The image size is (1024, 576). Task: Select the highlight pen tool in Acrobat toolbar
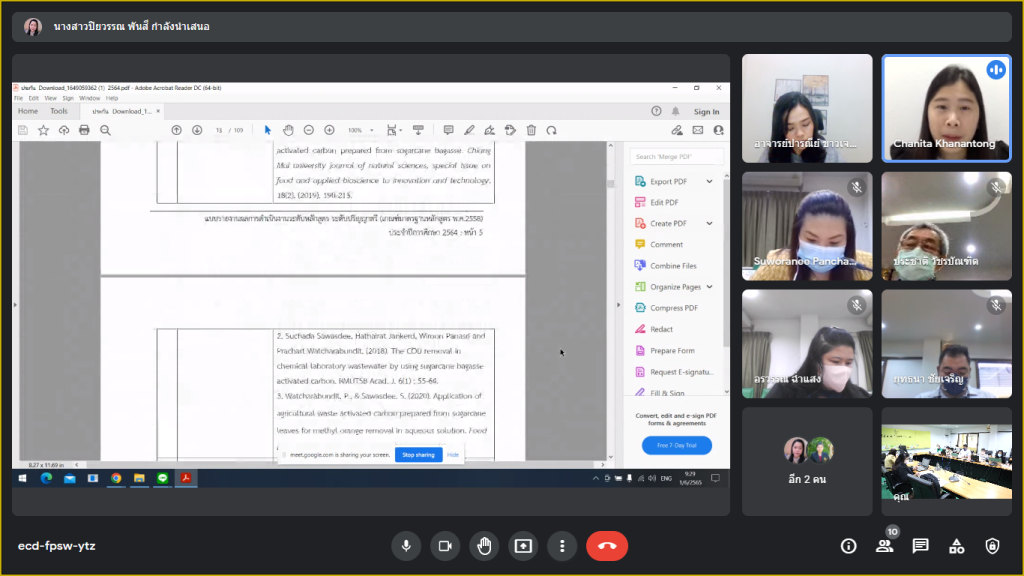469,131
